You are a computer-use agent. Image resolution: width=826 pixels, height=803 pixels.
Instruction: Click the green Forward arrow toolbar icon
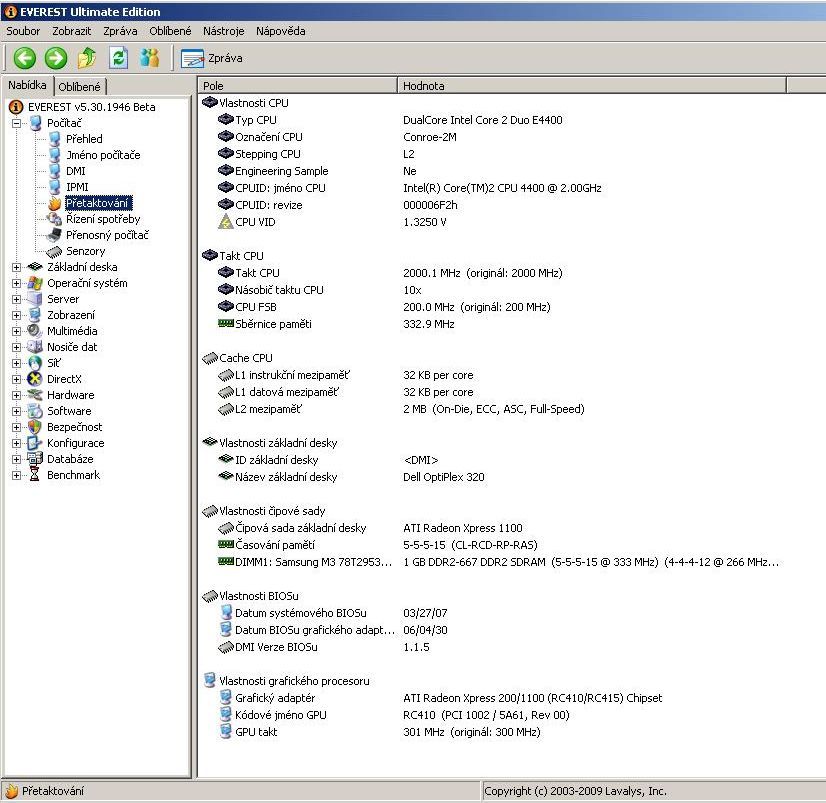pyautogui.click(x=55, y=58)
